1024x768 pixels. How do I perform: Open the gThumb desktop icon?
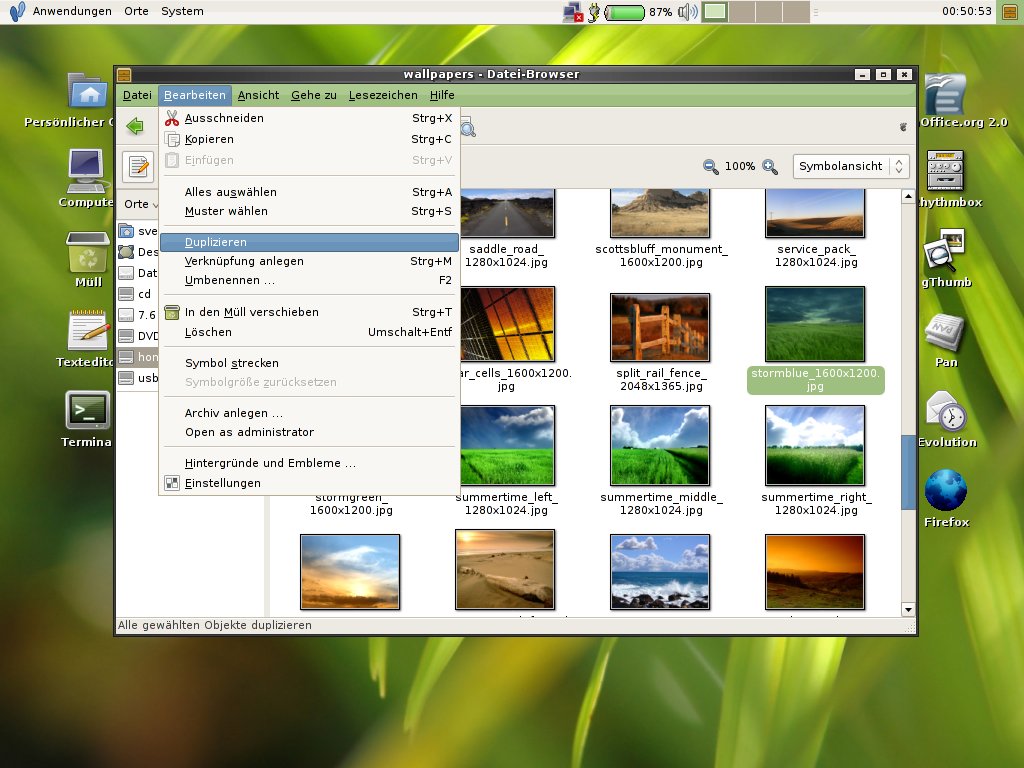click(x=946, y=259)
